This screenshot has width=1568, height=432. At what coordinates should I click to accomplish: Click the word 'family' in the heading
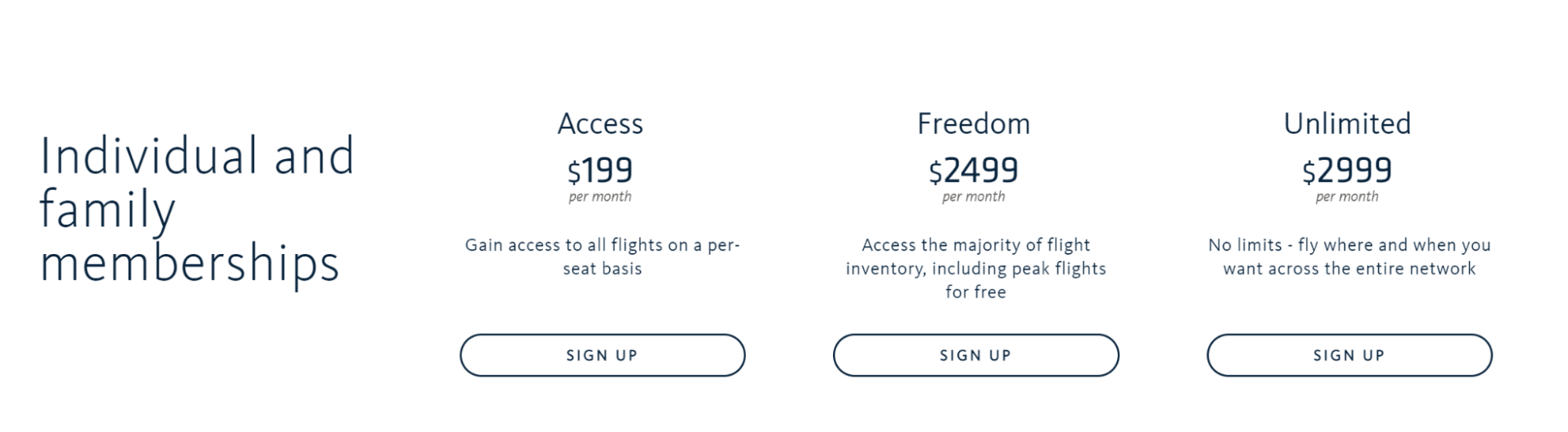pos(107,210)
